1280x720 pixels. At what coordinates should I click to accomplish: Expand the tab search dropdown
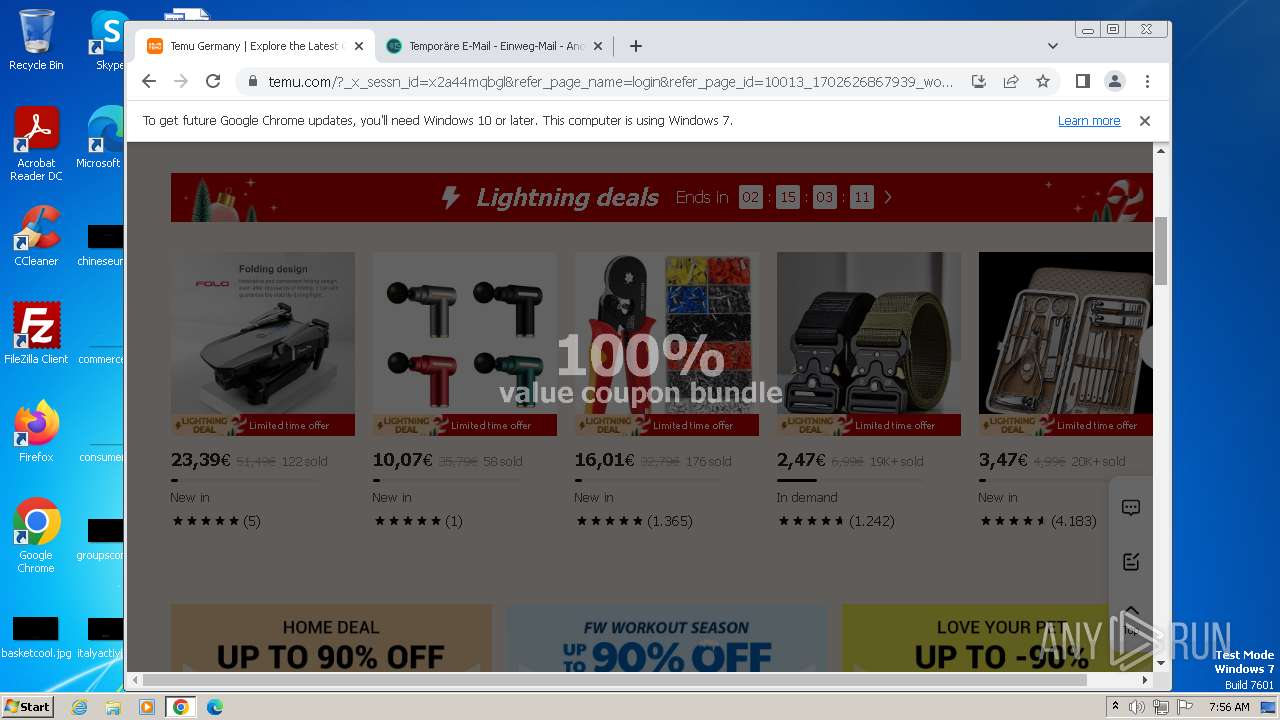click(1052, 46)
